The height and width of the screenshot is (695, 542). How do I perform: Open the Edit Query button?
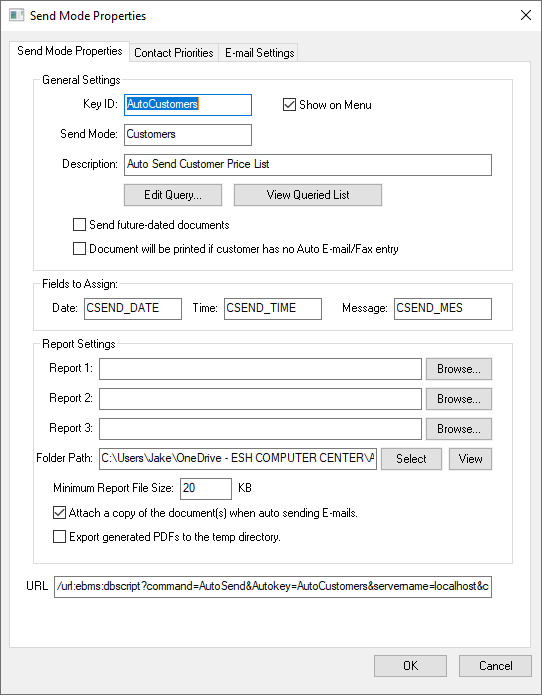coord(173,195)
